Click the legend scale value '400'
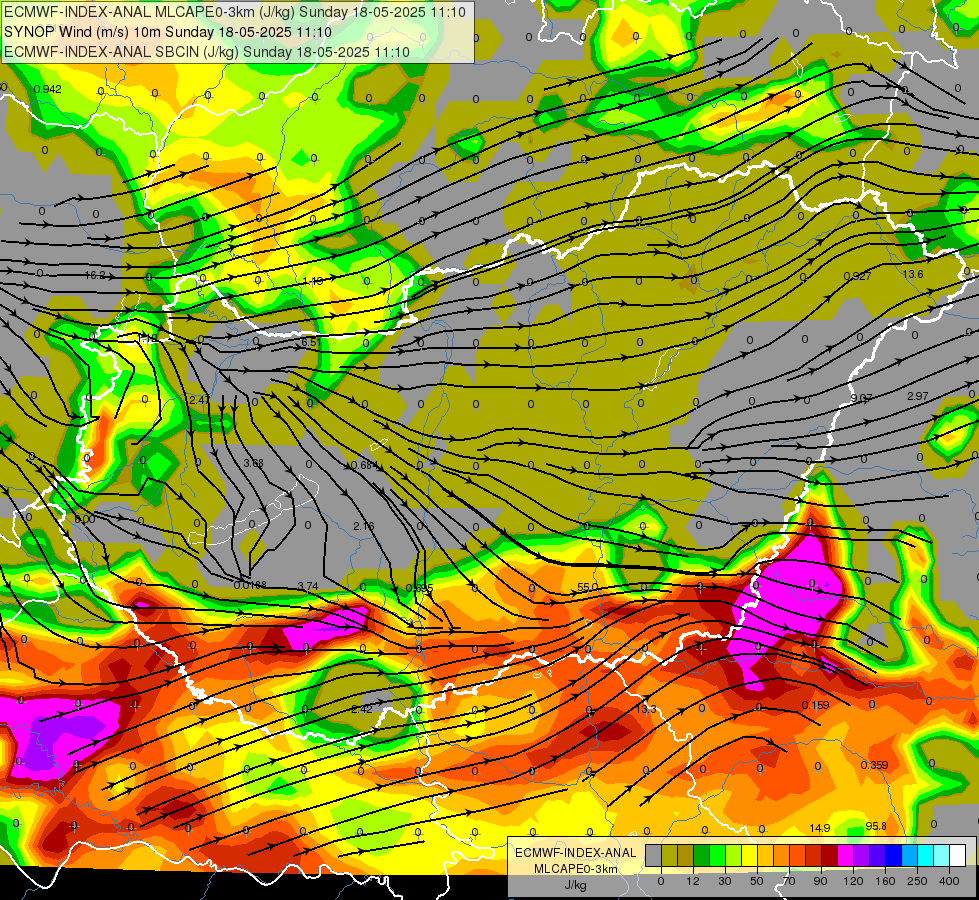The height and width of the screenshot is (900, 979). tap(949, 881)
